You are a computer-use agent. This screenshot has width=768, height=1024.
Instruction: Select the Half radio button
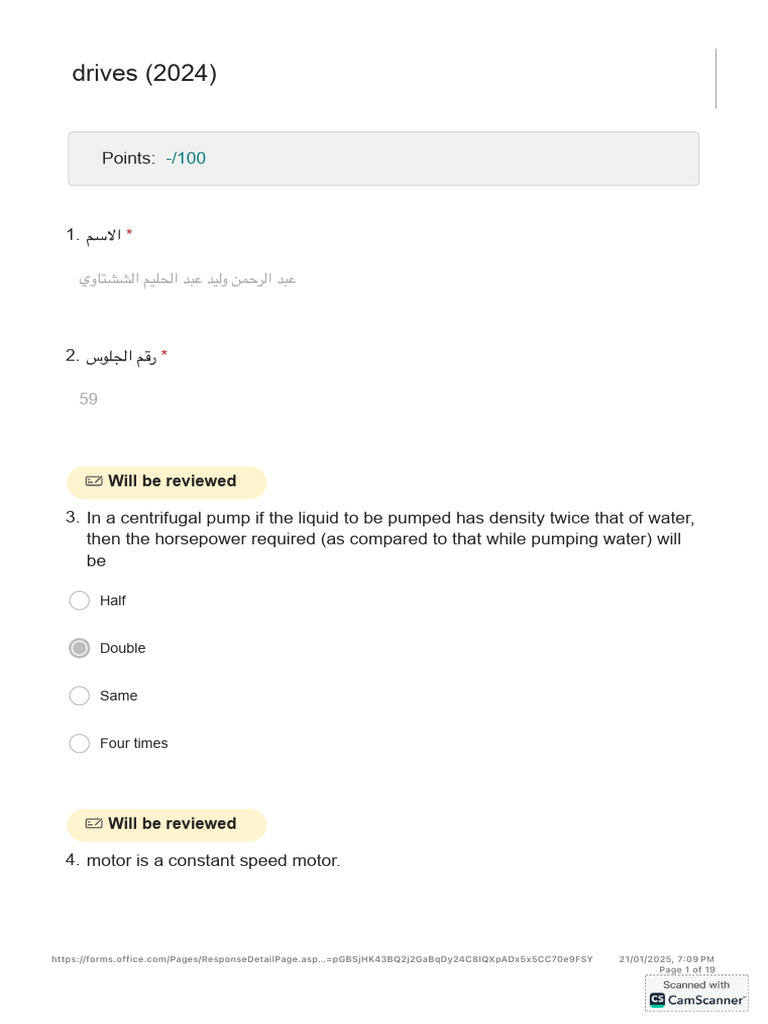point(80,600)
